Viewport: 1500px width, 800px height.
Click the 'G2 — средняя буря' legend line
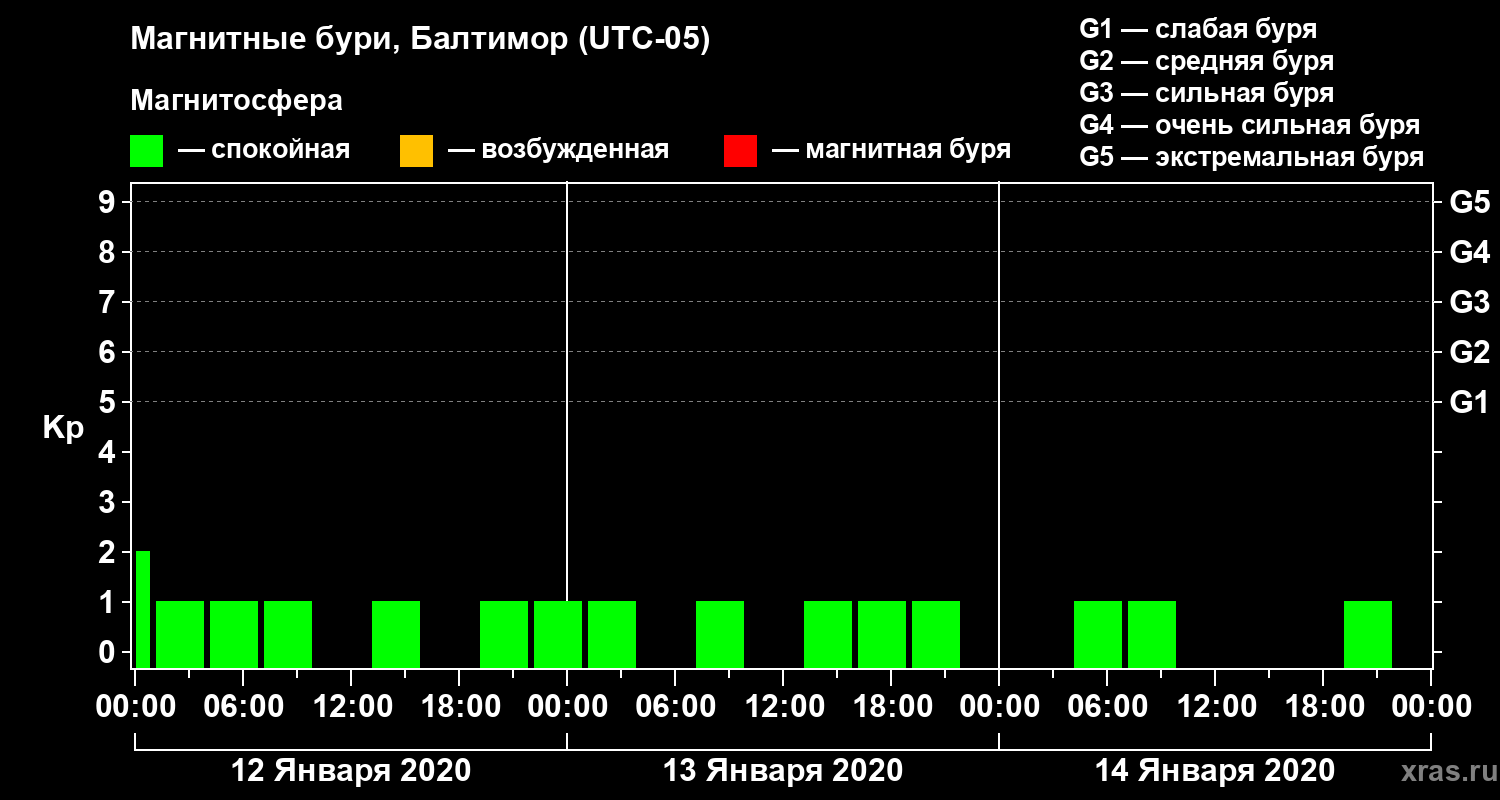(1206, 61)
